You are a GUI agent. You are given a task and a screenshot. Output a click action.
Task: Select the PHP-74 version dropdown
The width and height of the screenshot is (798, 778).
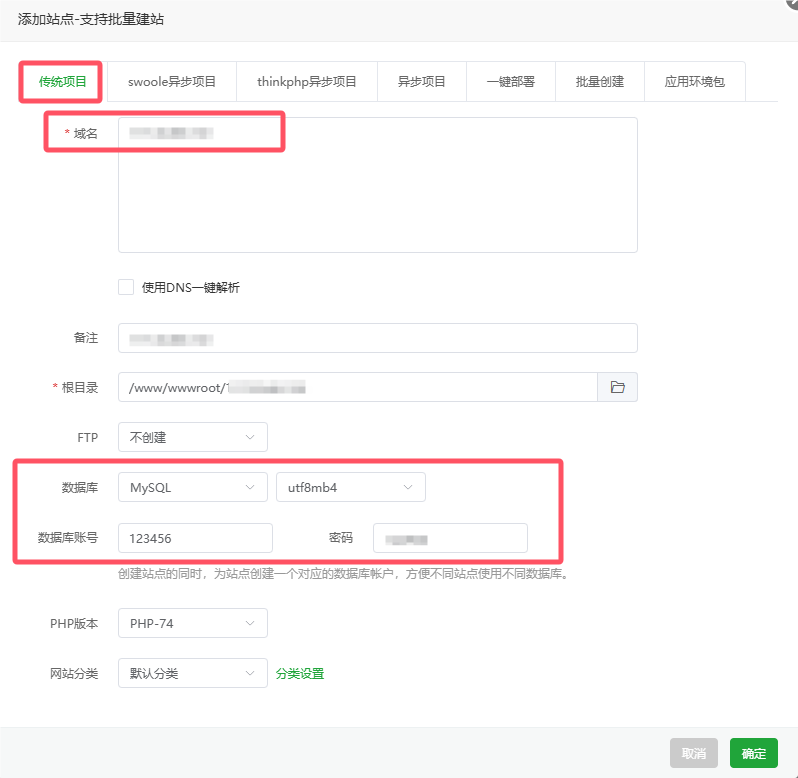click(192, 623)
